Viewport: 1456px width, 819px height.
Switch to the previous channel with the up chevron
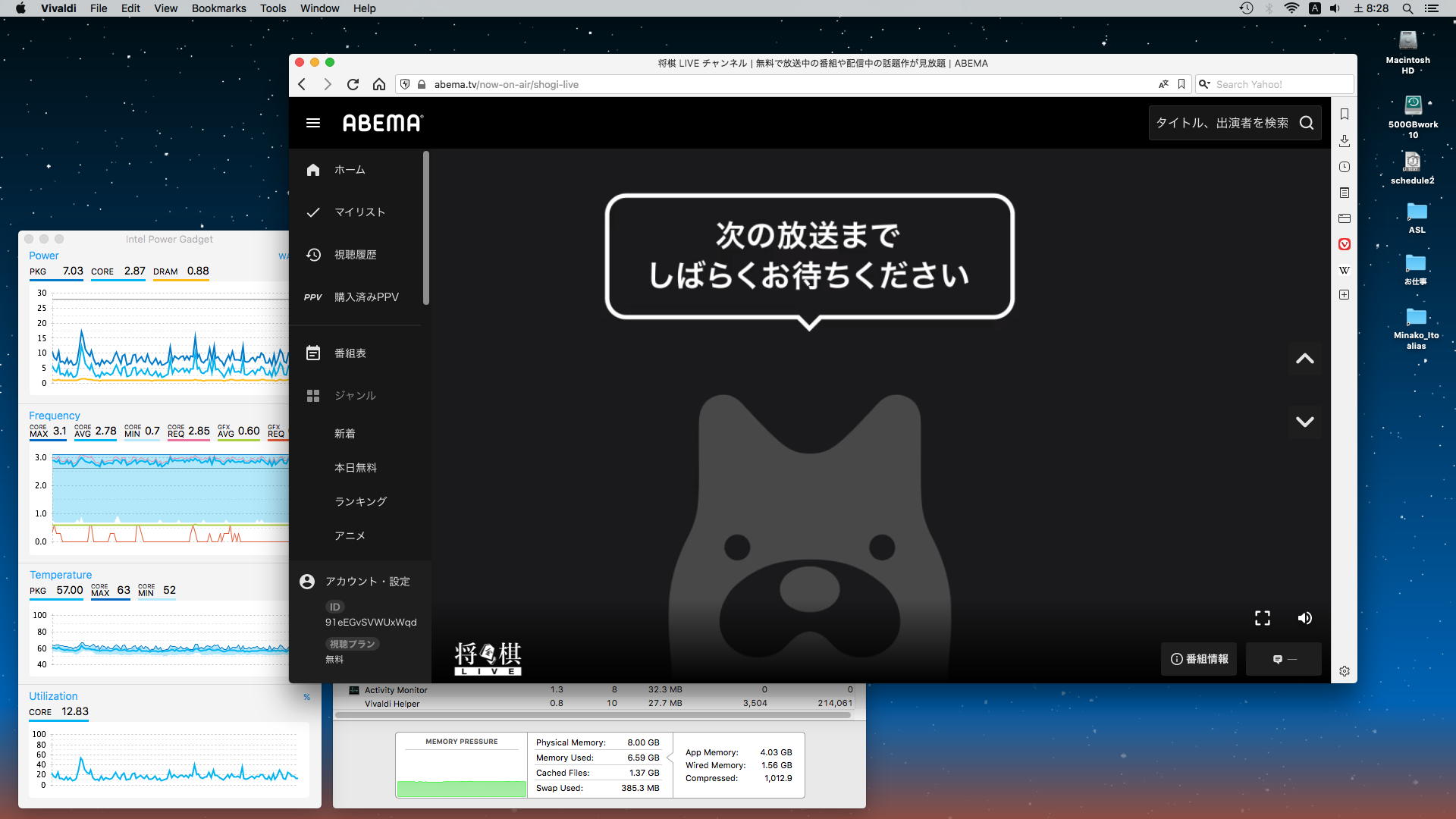(1304, 359)
